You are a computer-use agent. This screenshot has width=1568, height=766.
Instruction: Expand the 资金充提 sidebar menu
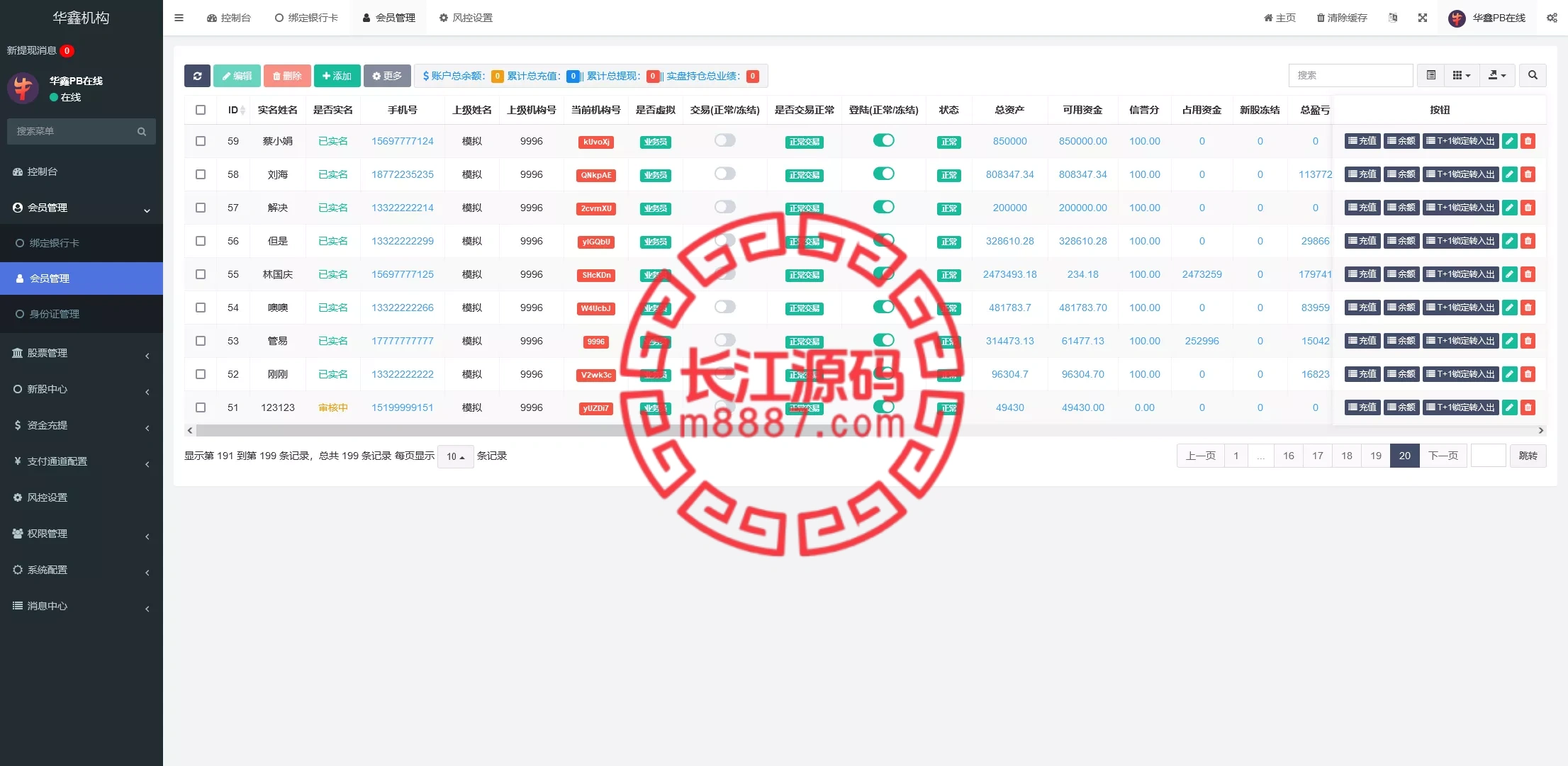tap(82, 425)
